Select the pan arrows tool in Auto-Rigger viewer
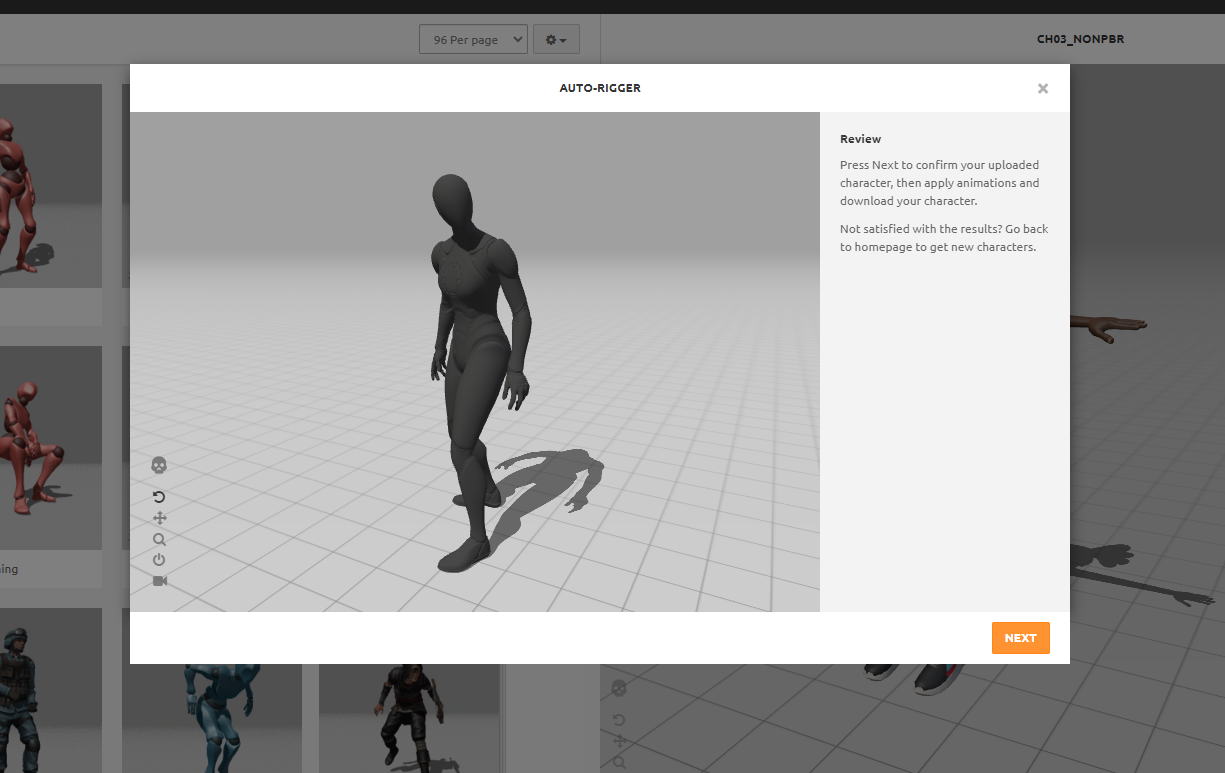This screenshot has height=773, width=1225. point(159,518)
